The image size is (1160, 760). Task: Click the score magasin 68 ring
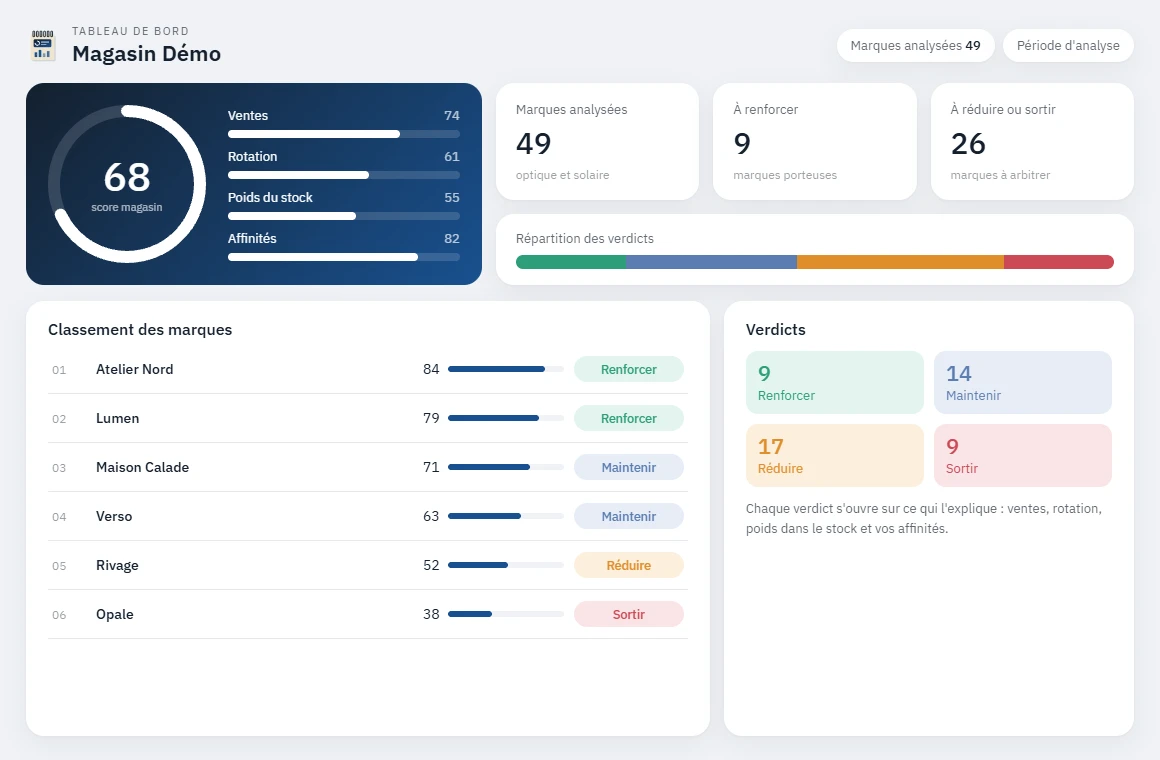127,184
